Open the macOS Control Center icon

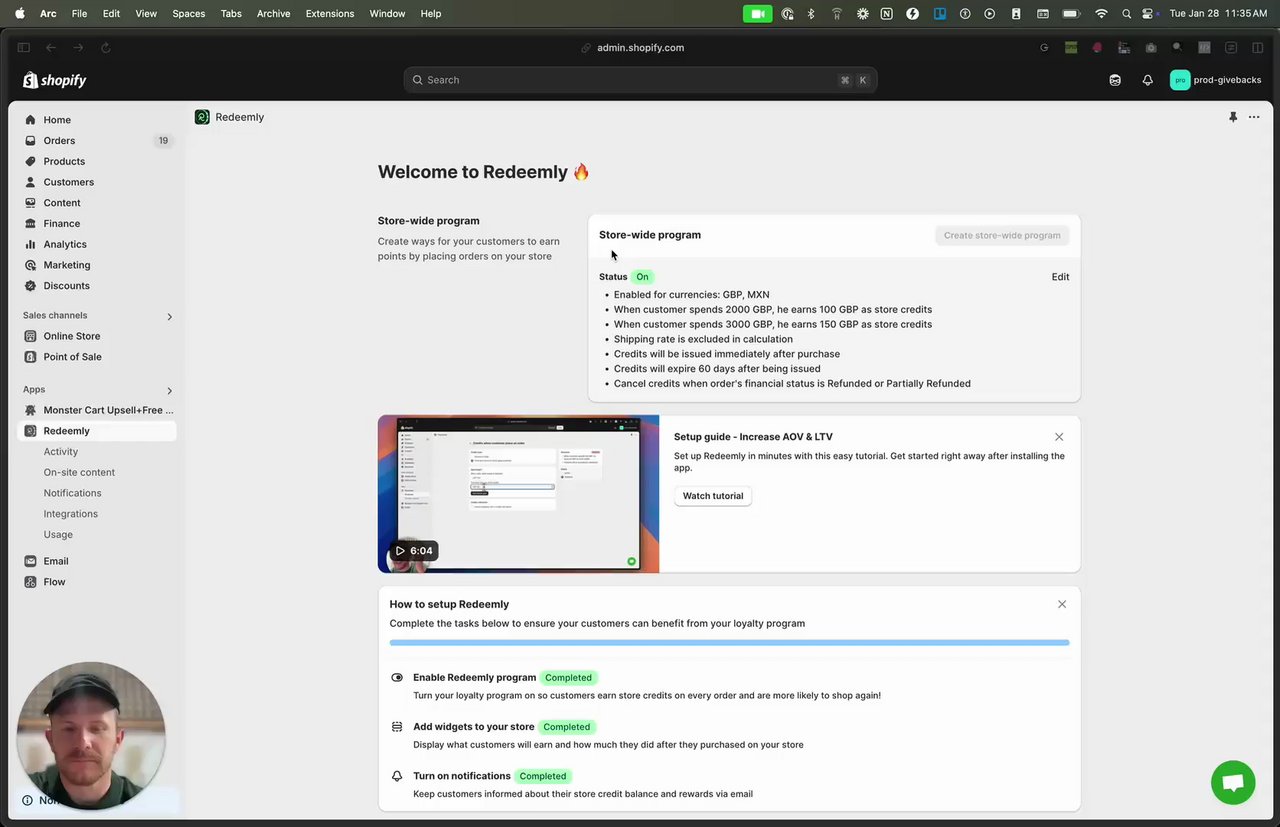point(1148,14)
